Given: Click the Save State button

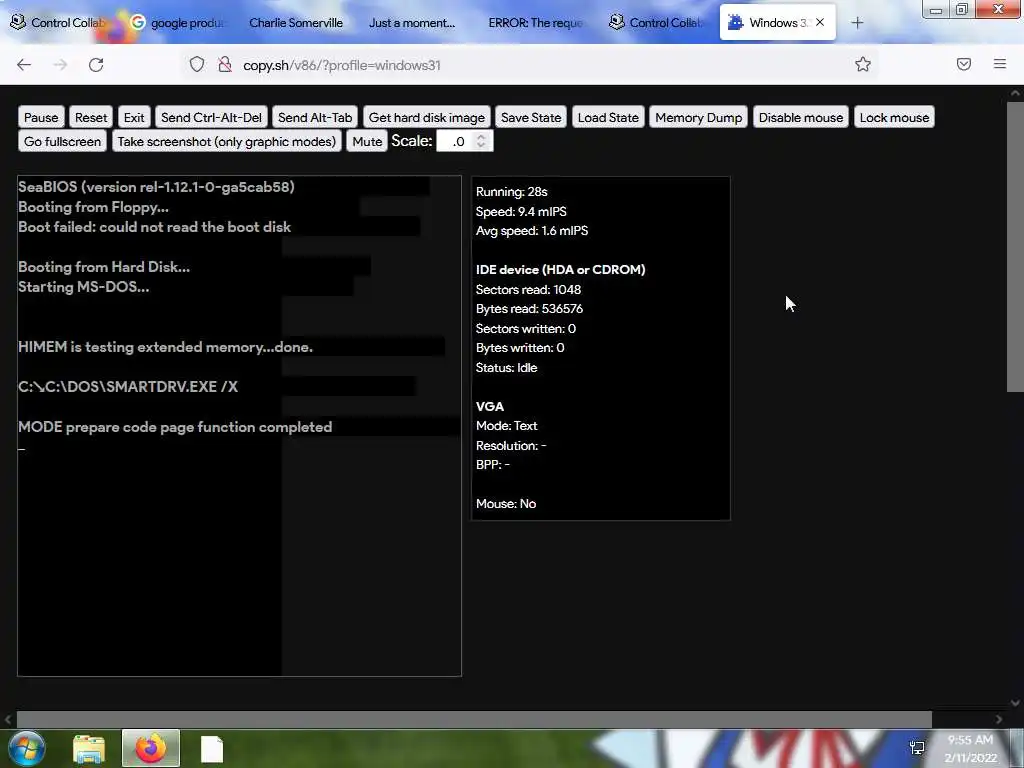Looking at the screenshot, I should pos(531,118).
